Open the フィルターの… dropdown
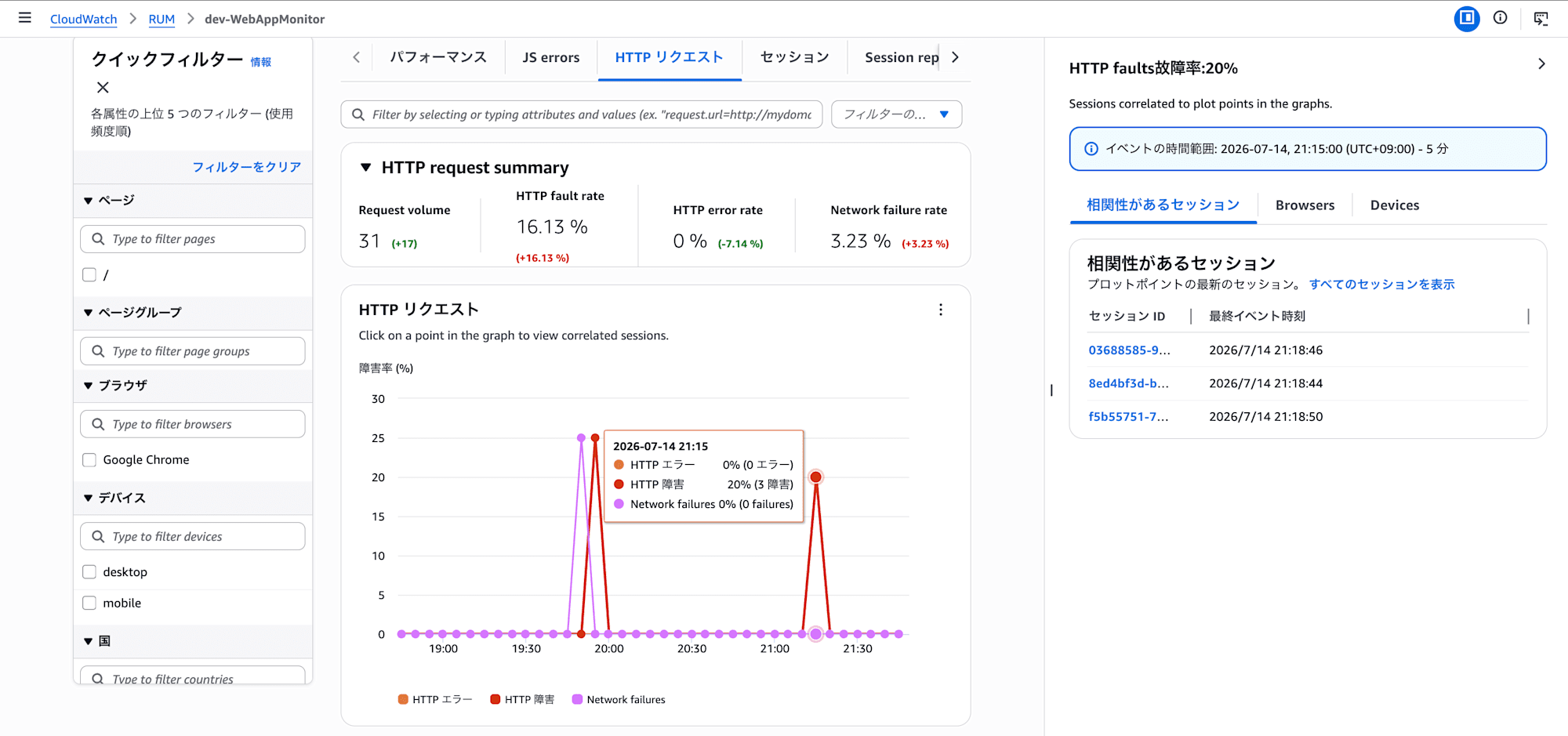 click(896, 114)
